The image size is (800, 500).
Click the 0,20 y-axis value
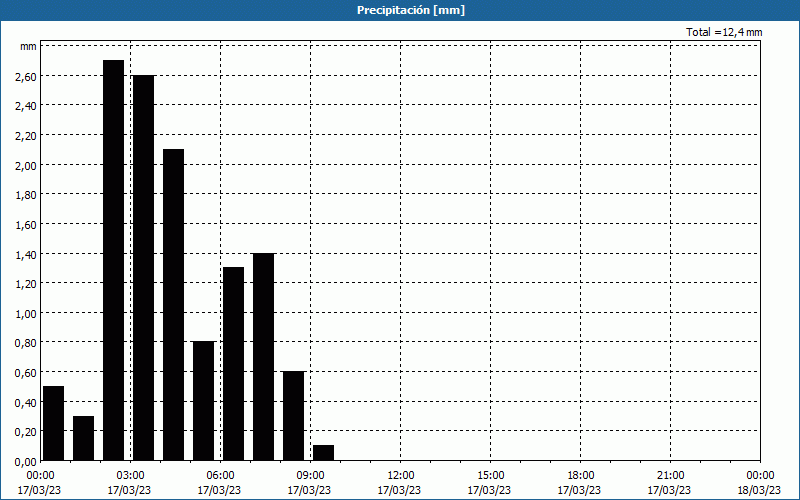[26, 432]
